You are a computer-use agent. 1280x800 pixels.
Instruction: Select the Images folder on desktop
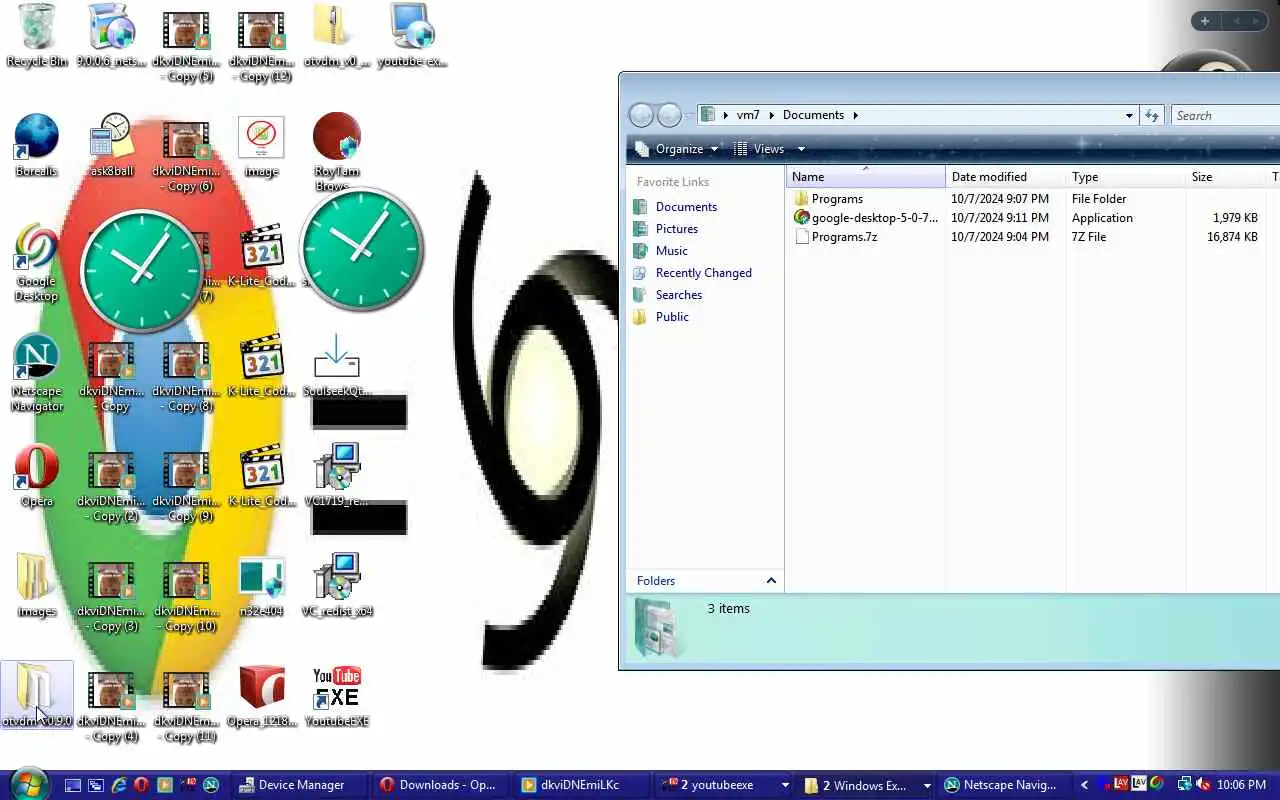point(37,585)
